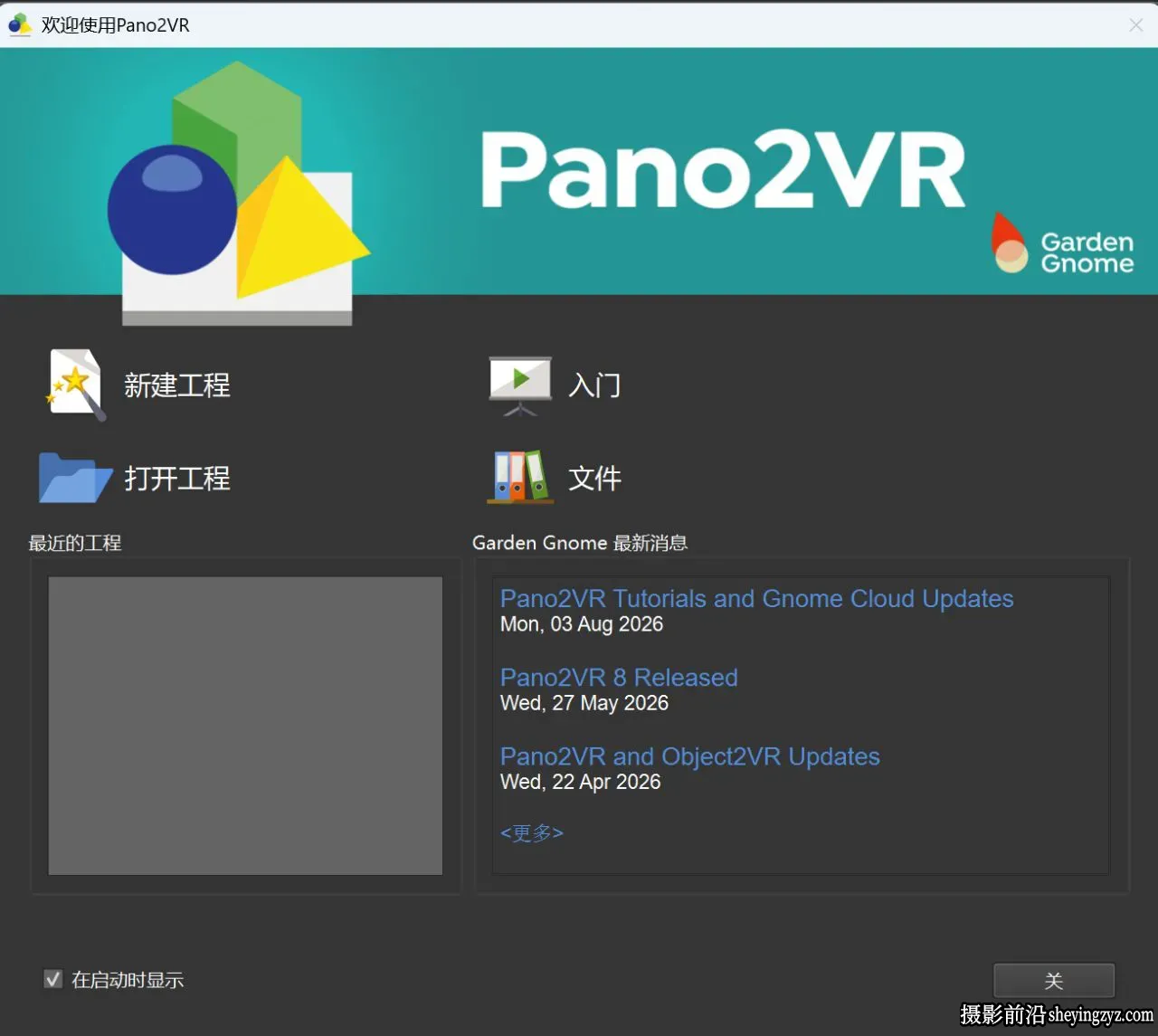This screenshot has width=1158, height=1036.
Task: Open Pano2VR and Object2VR Updates link
Action: click(689, 756)
